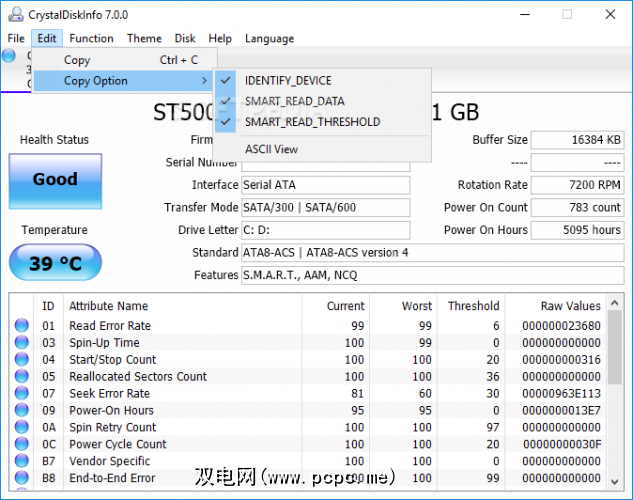Uncheck the IDENTIFY_DEVICE copy option
This screenshot has height=500, width=633.
tap(288, 81)
